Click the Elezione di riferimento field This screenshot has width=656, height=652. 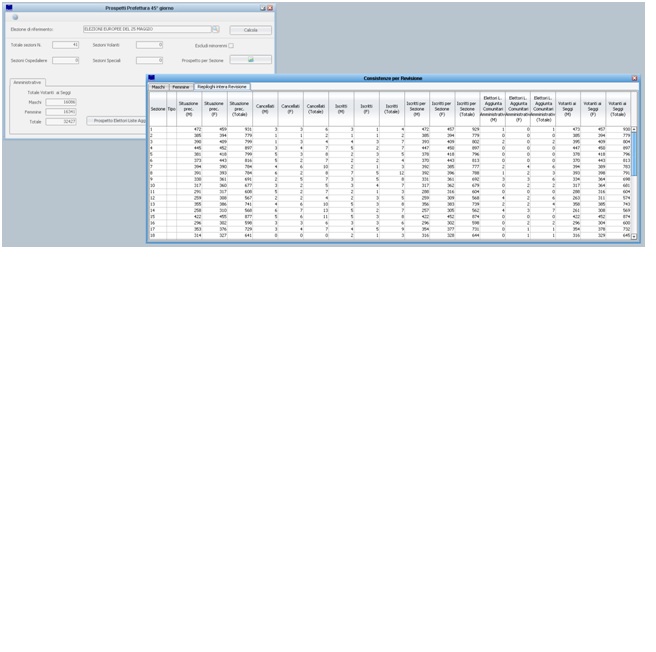(147, 29)
